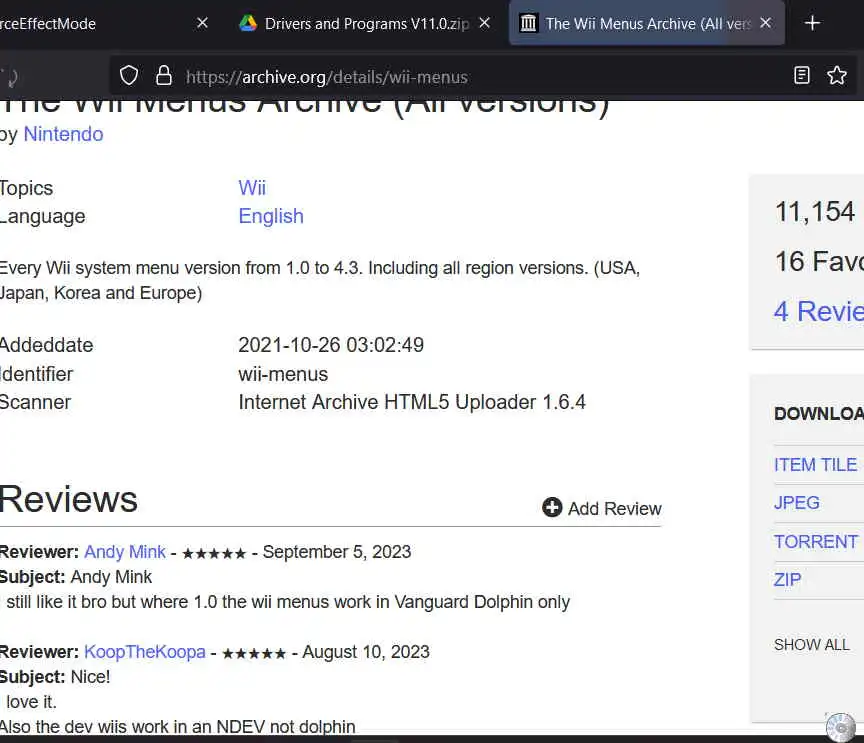
Task: Click the disc icon at bottom right
Action: (841, 728)
